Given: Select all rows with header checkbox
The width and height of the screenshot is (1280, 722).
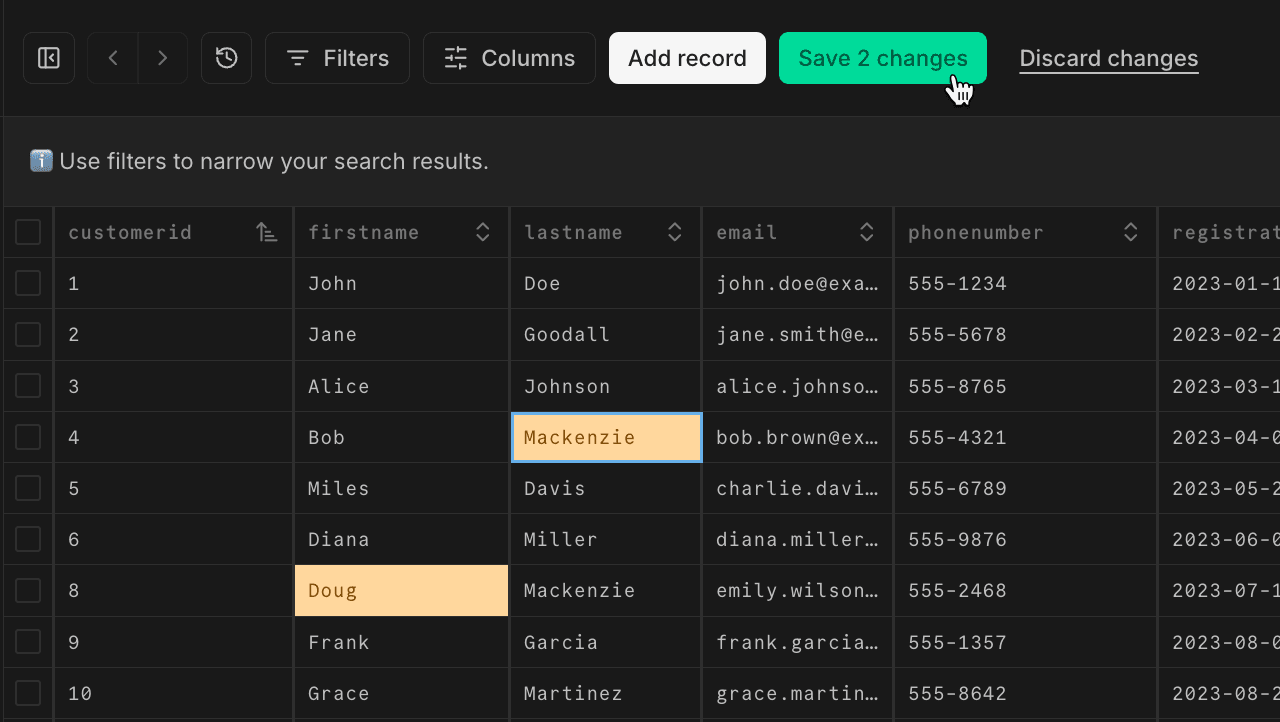Looking at the screenshot, I should coord(28,233).
